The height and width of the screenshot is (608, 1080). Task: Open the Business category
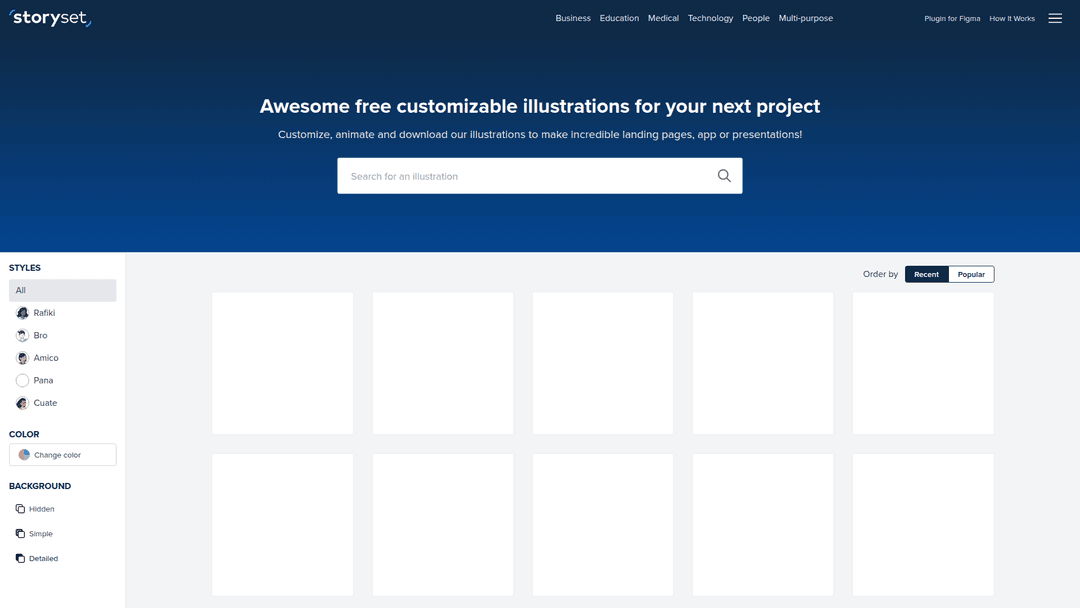(x=573, y=18)
